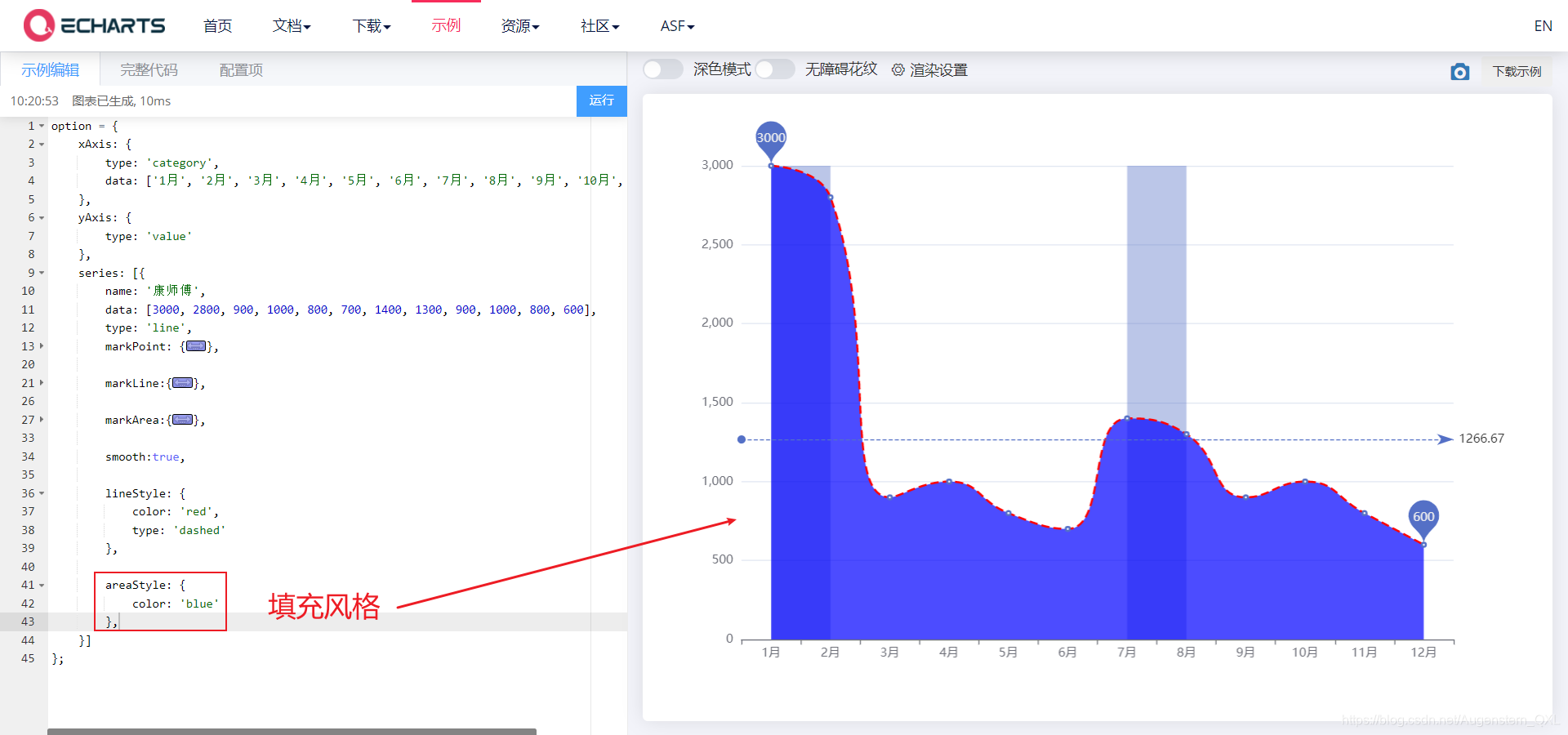This screenshot has width=1568, height=735.
Task: Take a chart screenshot with camera icon
Action: [x=1460, y=72]
